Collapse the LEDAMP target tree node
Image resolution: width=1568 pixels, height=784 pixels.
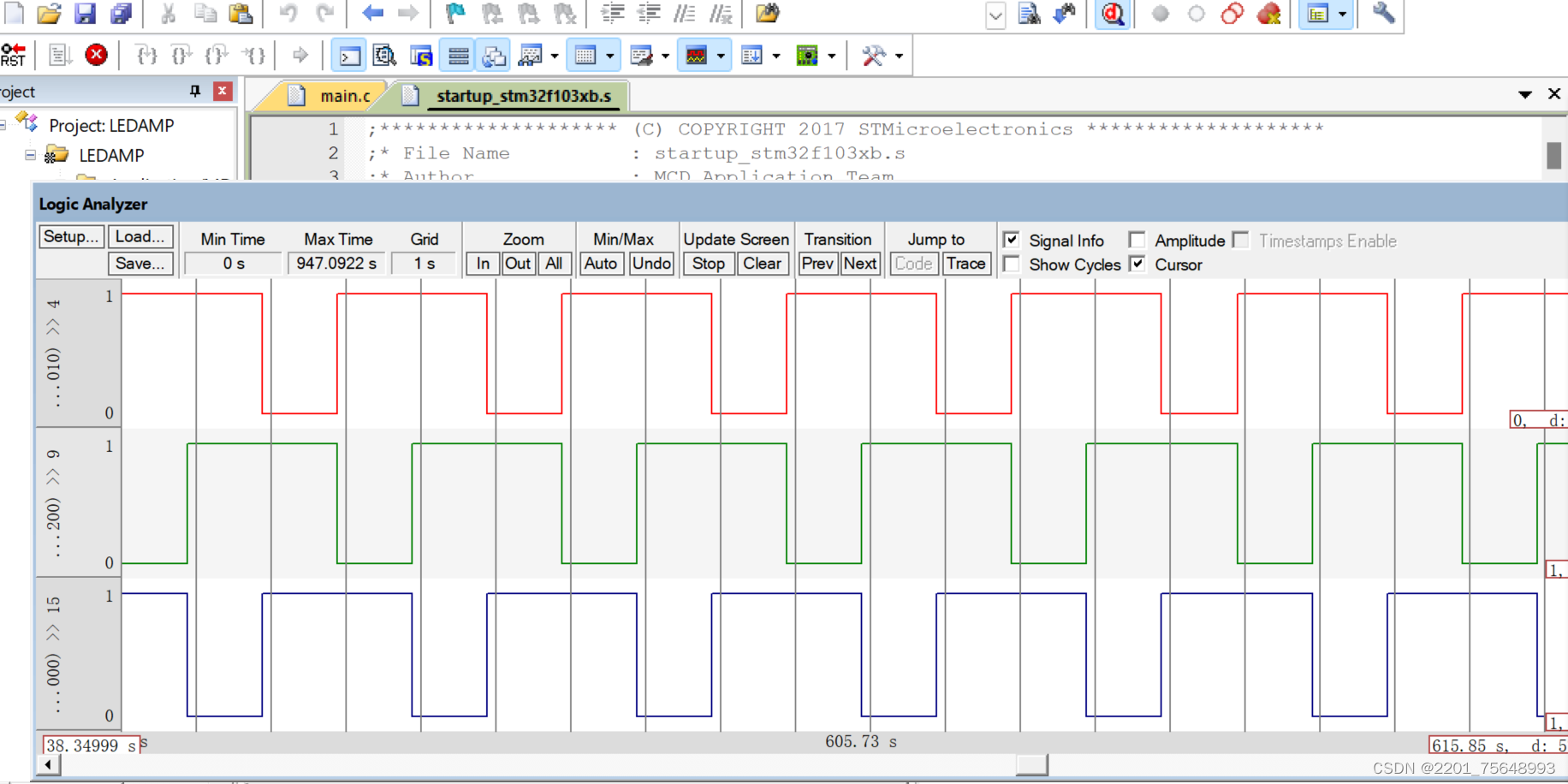coord(30,155)
